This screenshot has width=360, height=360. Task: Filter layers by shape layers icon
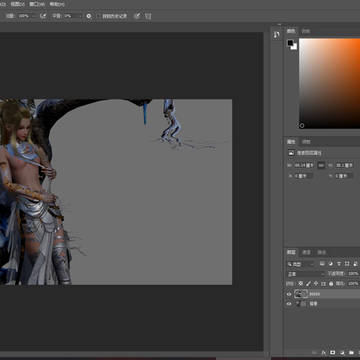[347, 264]
